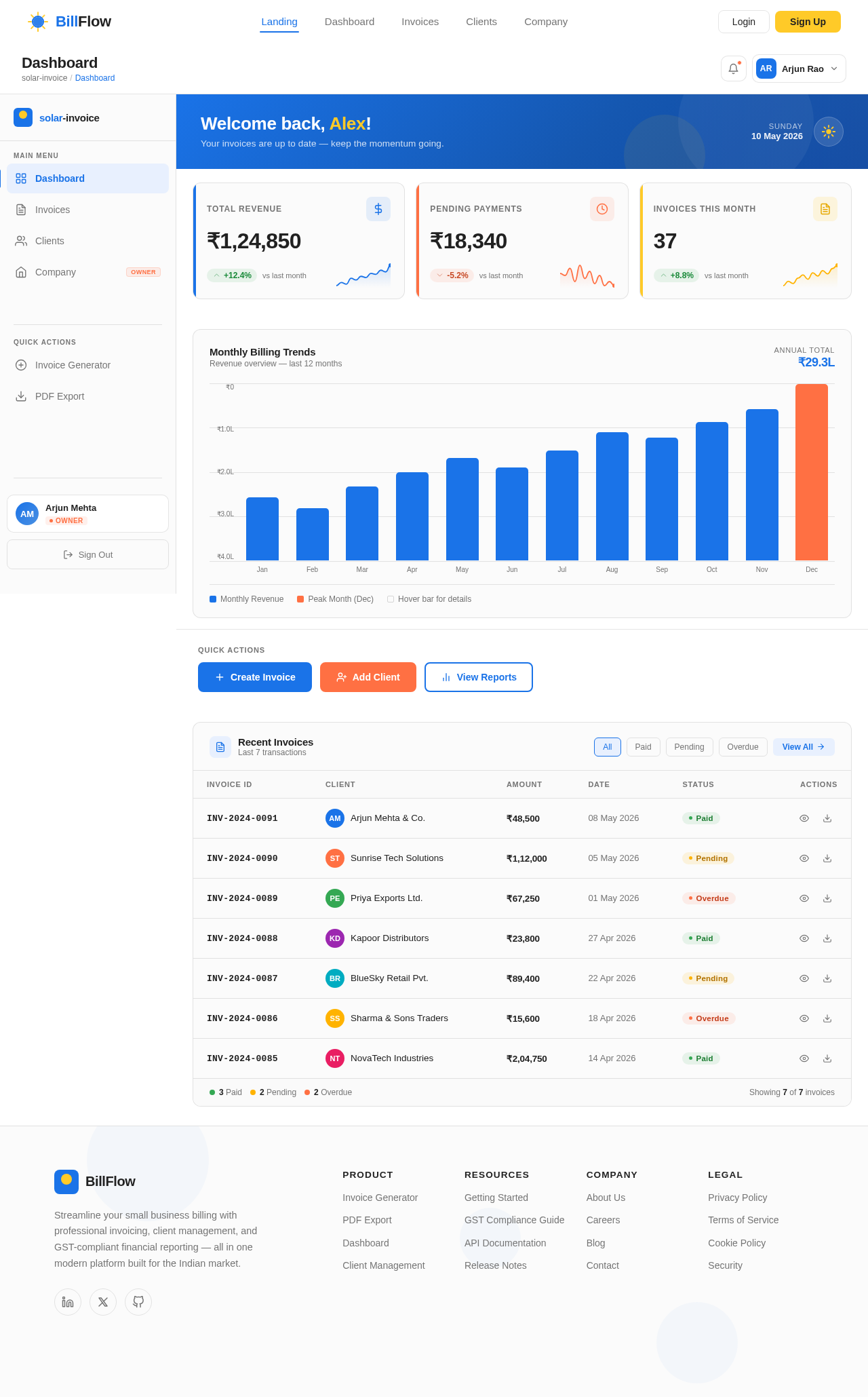
Task: Open the notifications bell
Action: pyautogui.click(x=734, y=69)
